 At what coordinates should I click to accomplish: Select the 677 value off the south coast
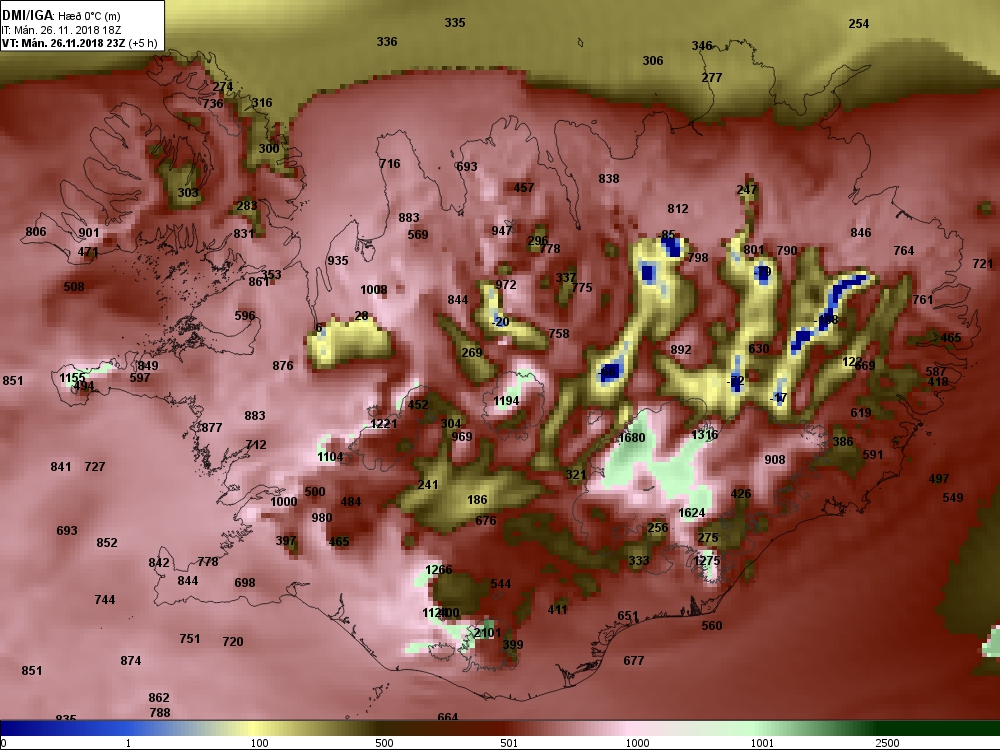click(633, 661)
